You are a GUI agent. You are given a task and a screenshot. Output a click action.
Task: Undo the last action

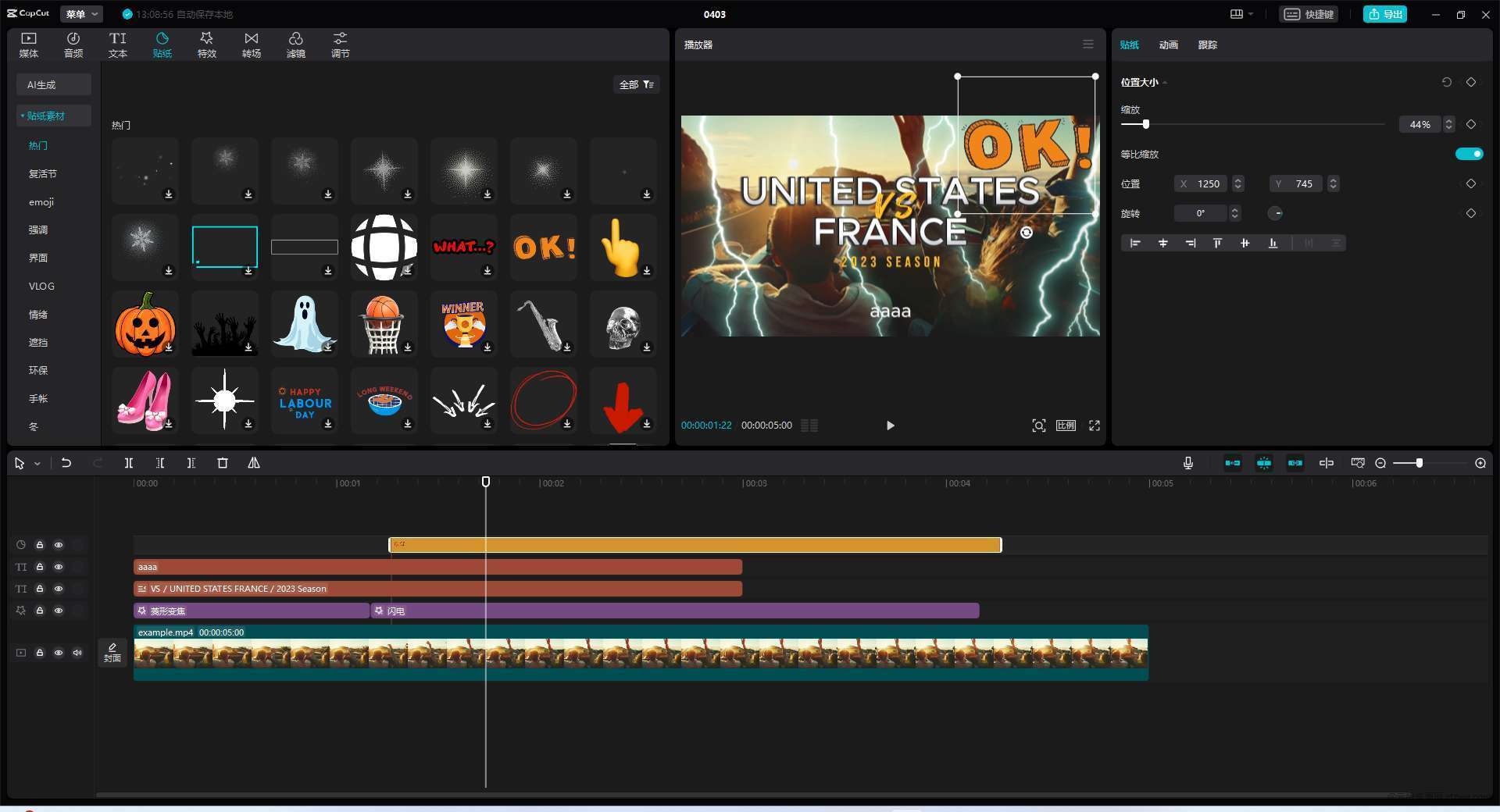pos(66,463)
